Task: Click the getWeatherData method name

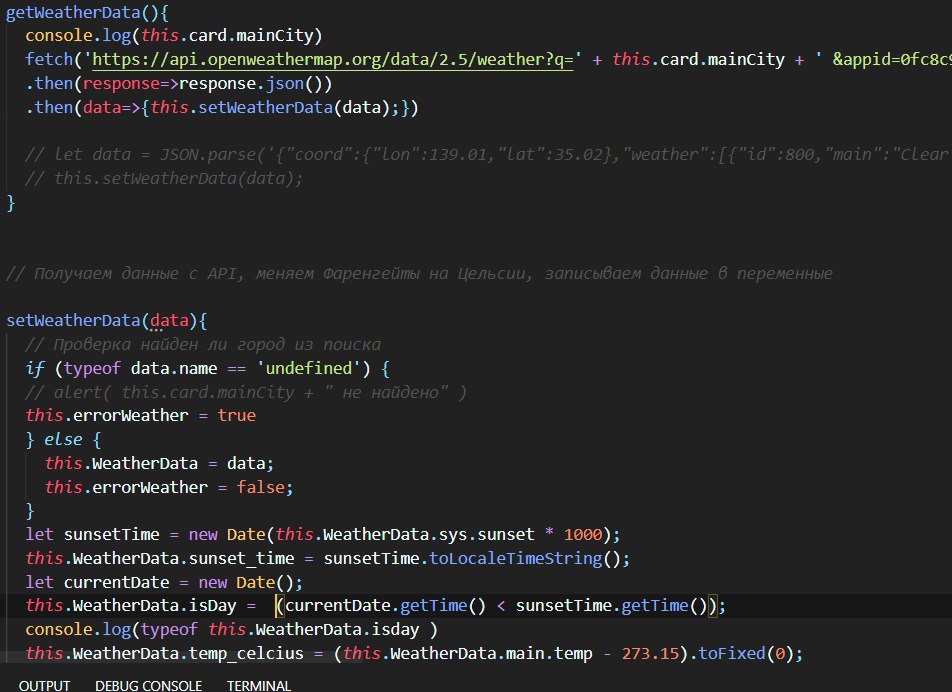Action: click(73, 12)
